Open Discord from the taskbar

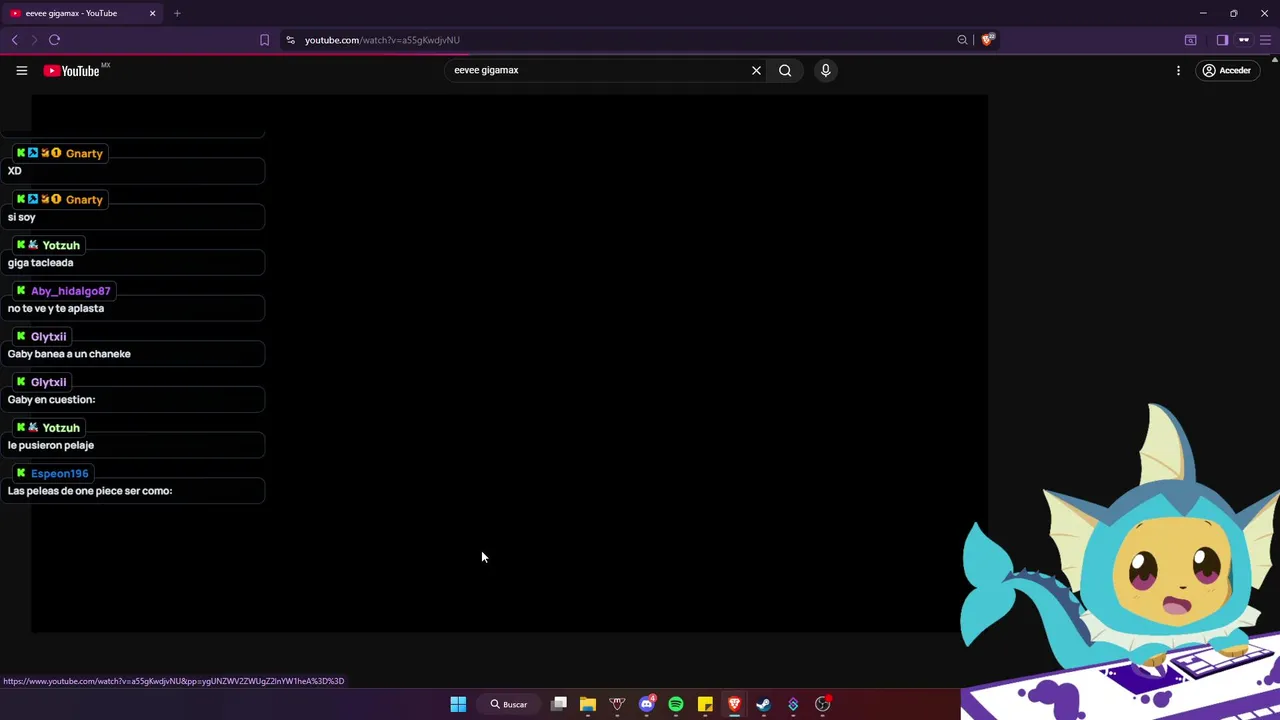pyautogui.click(x=647, y=704)
